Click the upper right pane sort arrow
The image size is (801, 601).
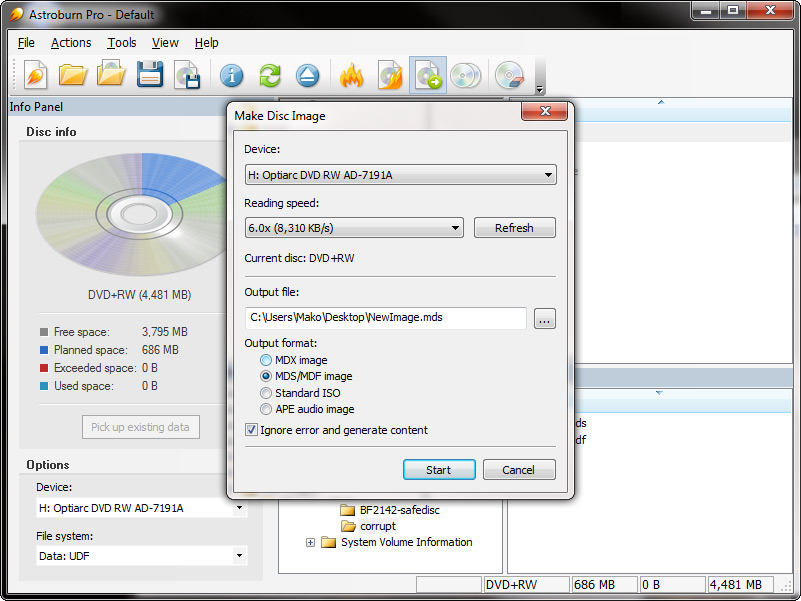point(661,102)
